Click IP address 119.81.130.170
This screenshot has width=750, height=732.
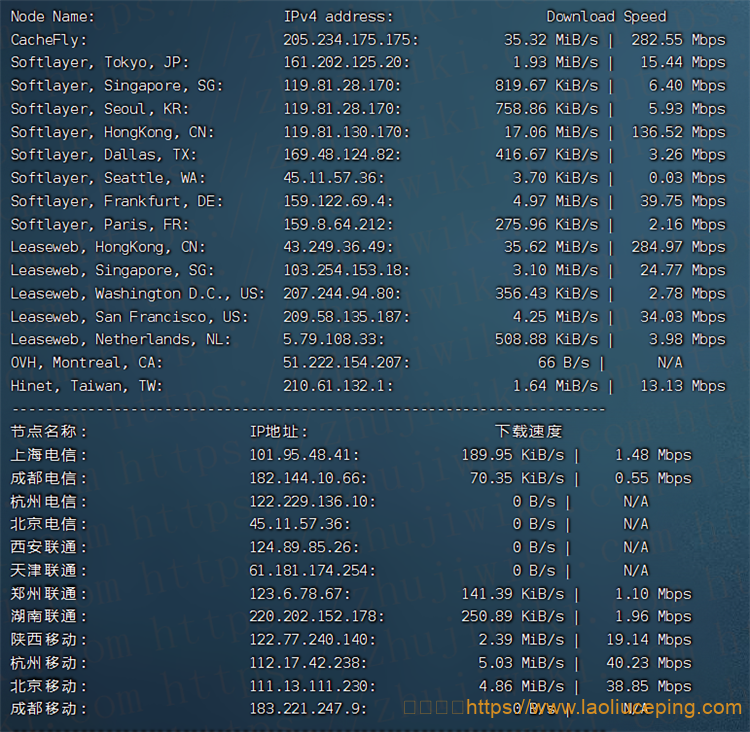(x=346, y=132)
